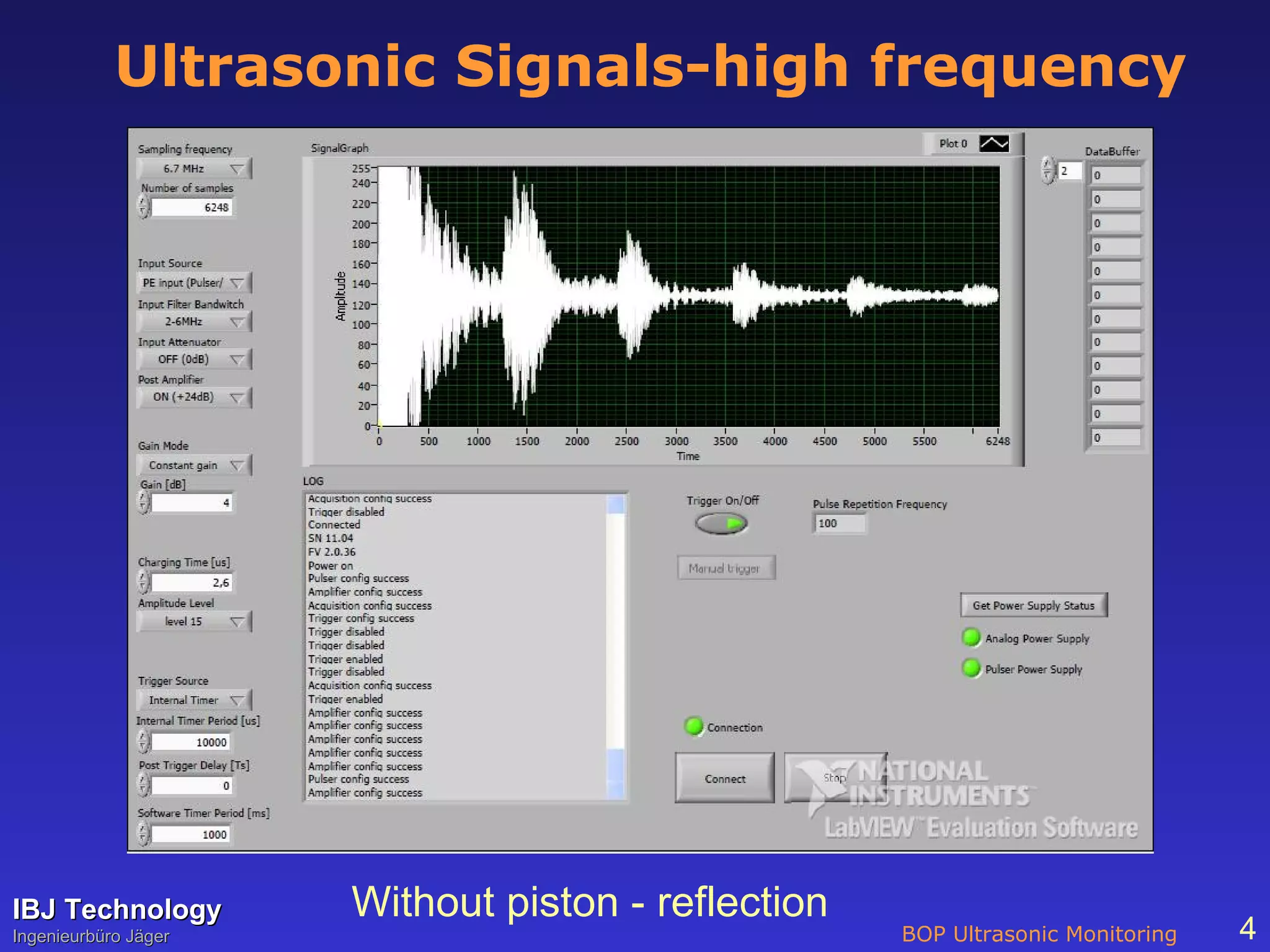
Task: Open the Gain Mode dropdown
Action: click(194, 465)
